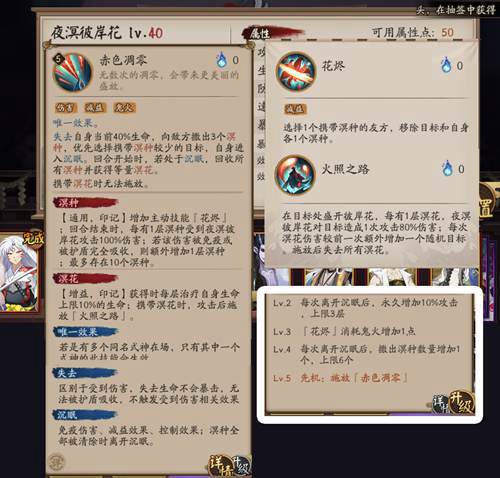Screen dimensions: 500x478
Task: Click the 鬼火 tag under 赤色凋零
Action: coord(124,107)
